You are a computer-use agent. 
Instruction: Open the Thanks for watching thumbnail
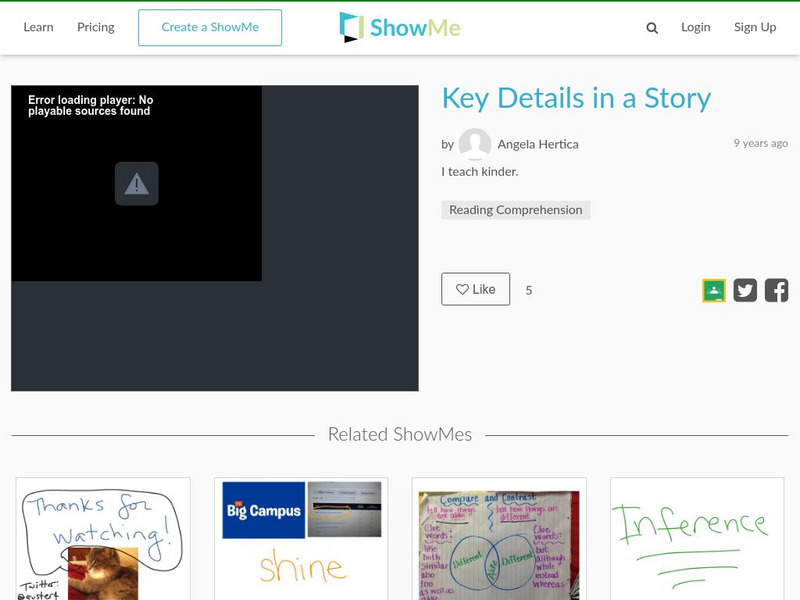[x=103, y=539]
